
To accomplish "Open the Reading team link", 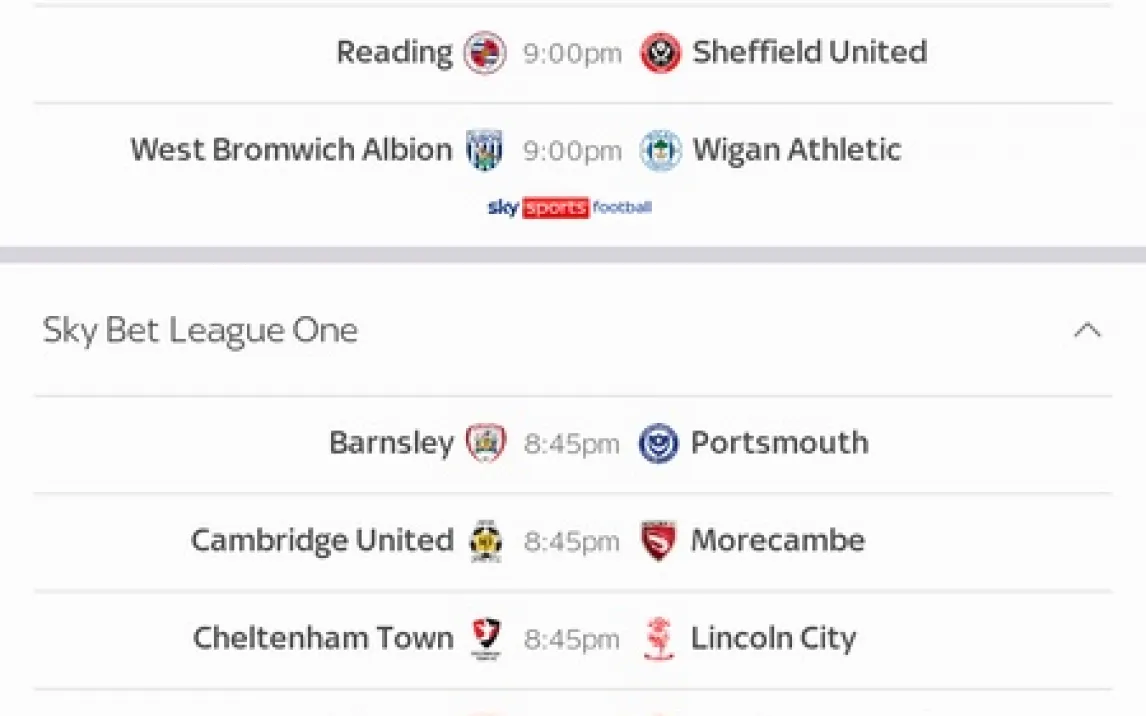I will coord(394,52).
